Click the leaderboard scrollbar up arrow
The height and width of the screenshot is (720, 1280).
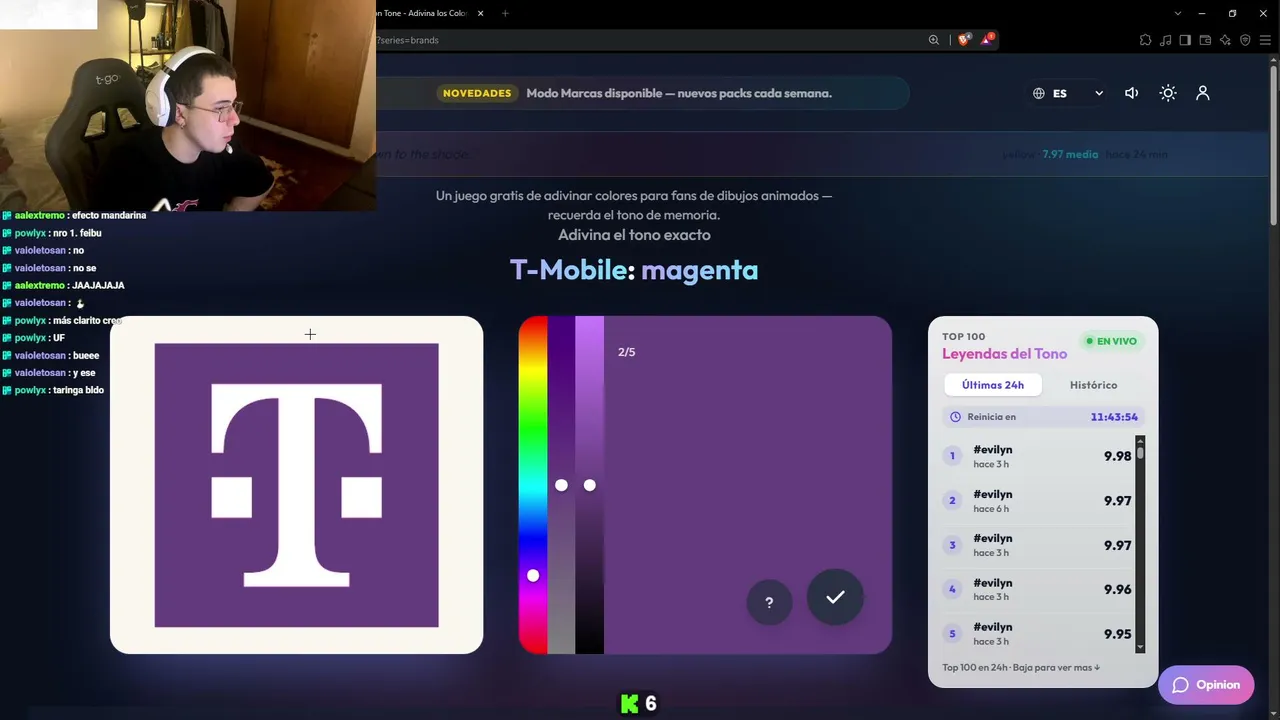[1140, 441]
